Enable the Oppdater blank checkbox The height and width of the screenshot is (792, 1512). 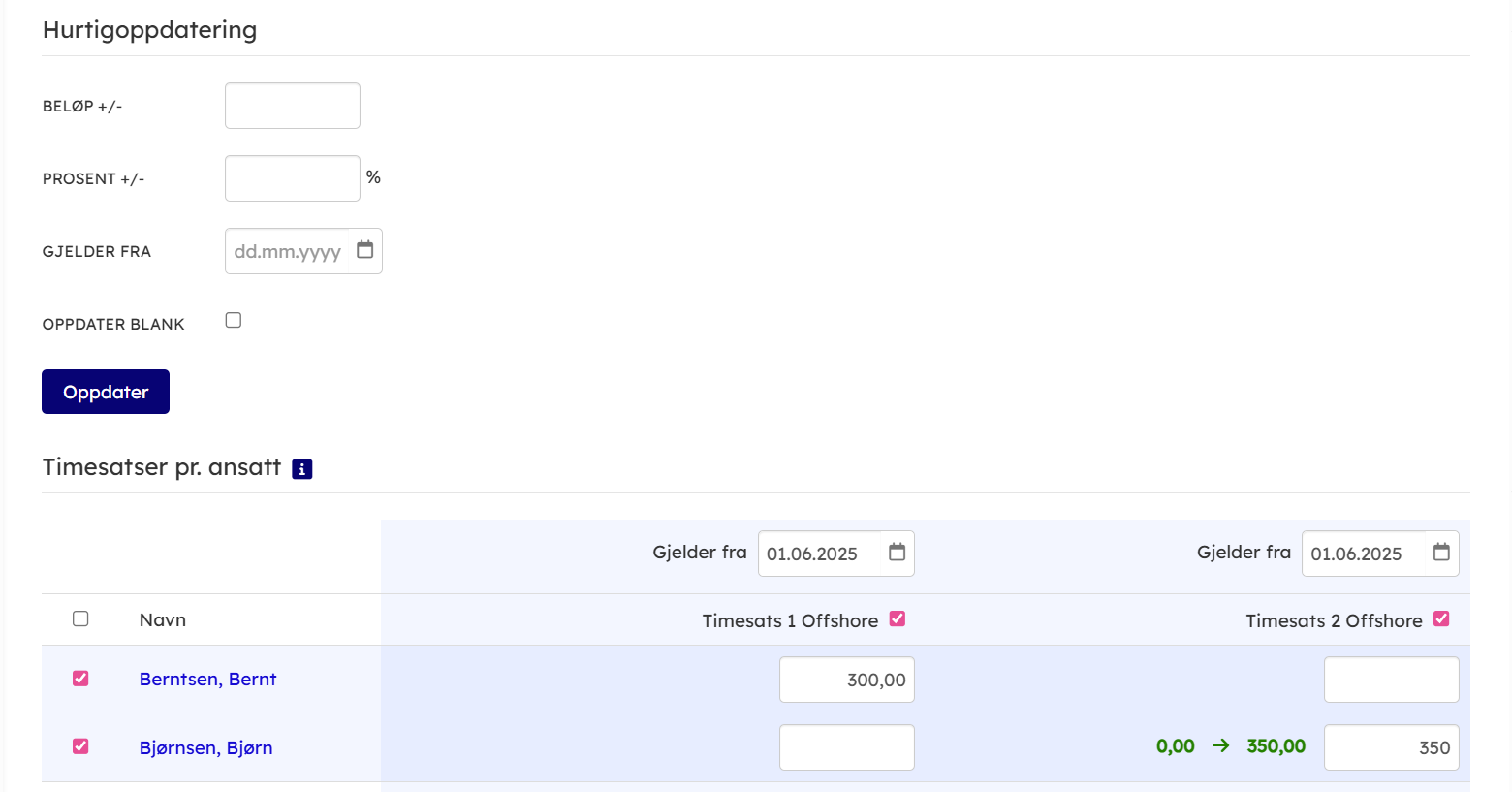tap(234, 321)
